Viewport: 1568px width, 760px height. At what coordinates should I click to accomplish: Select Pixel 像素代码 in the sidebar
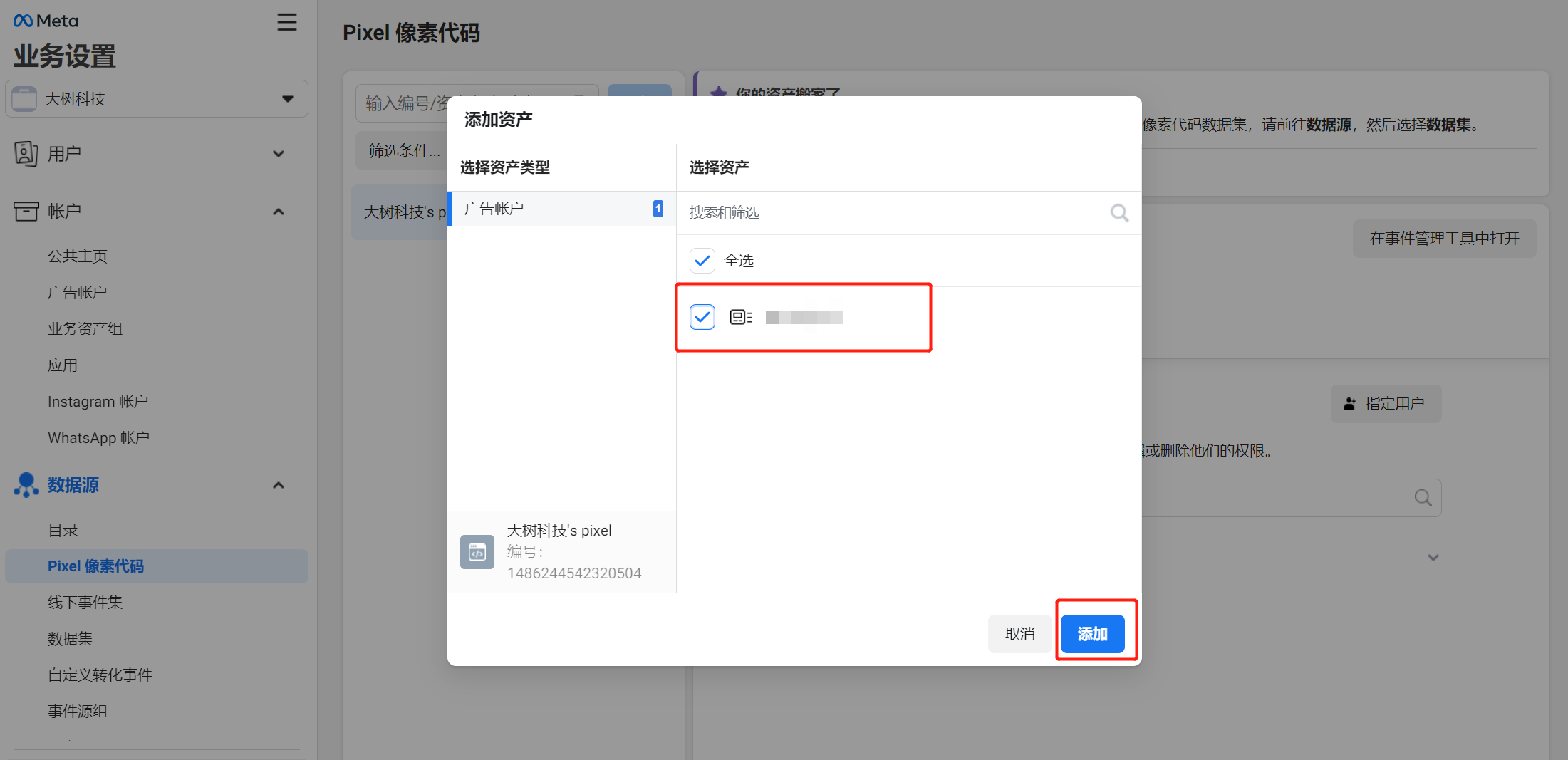157,566
